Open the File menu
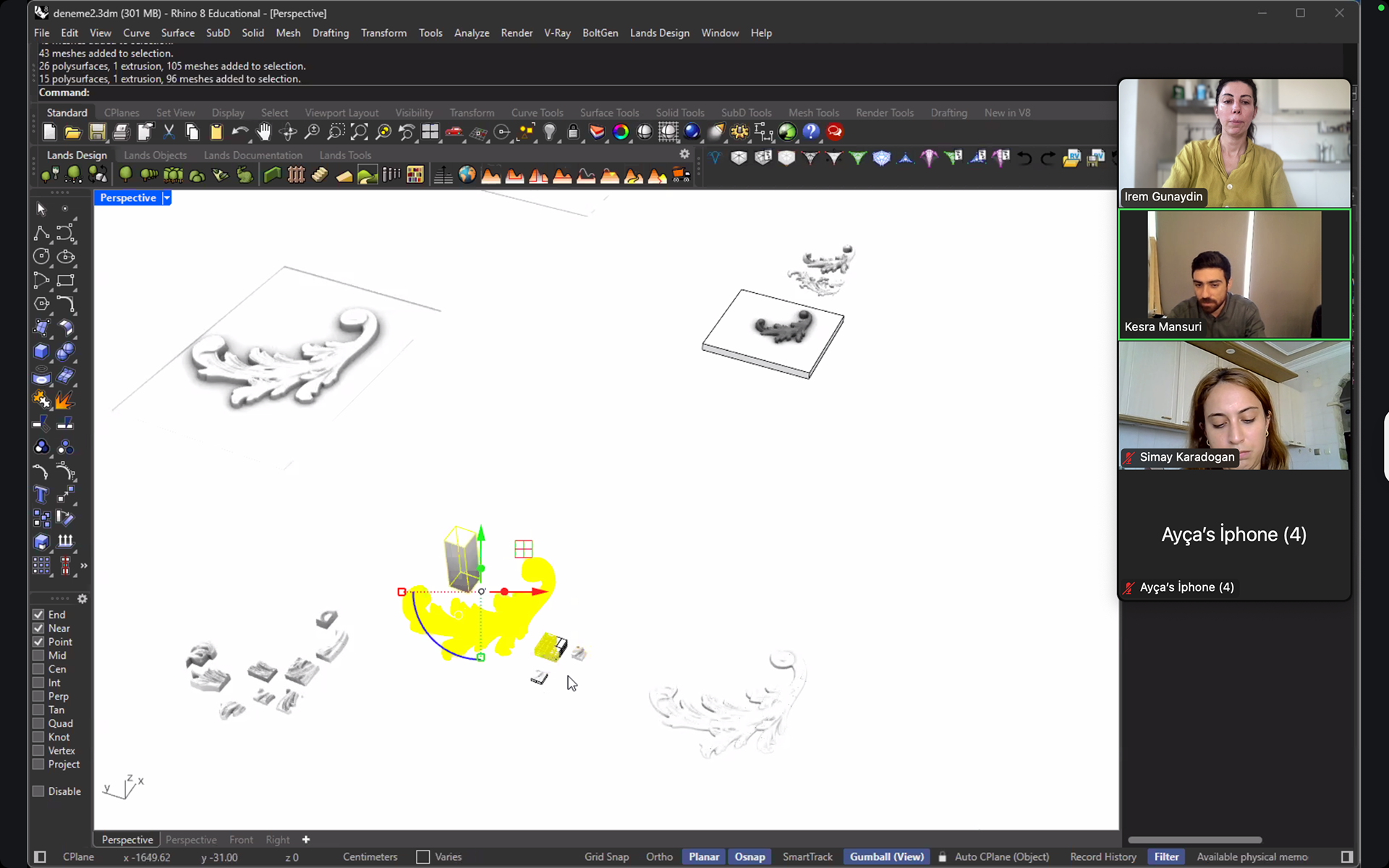The width and height of the screenshot is (1389, 868). [x=42, y=33]
